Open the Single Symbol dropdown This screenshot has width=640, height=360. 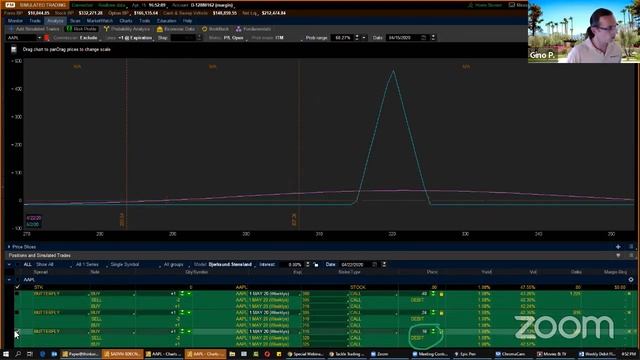tap(135, 264)
